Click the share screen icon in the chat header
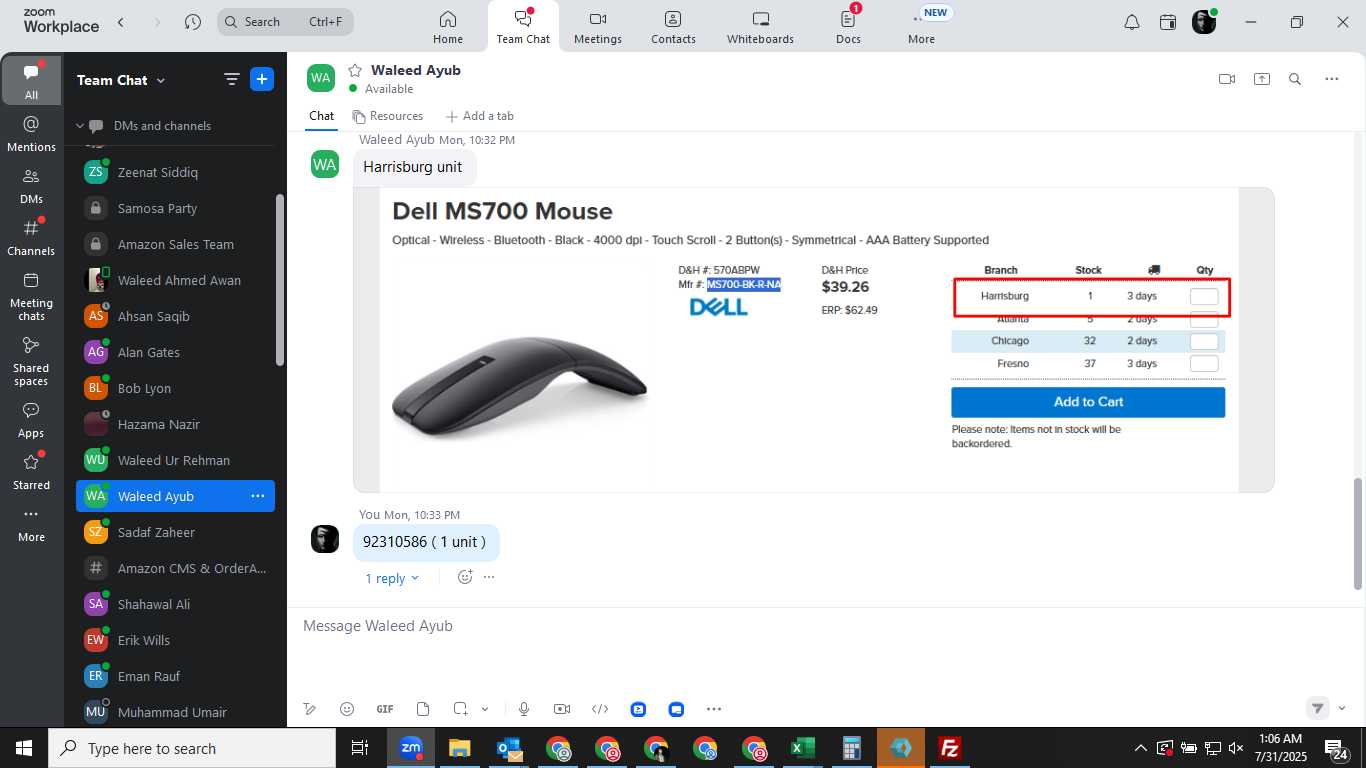 1262,79
